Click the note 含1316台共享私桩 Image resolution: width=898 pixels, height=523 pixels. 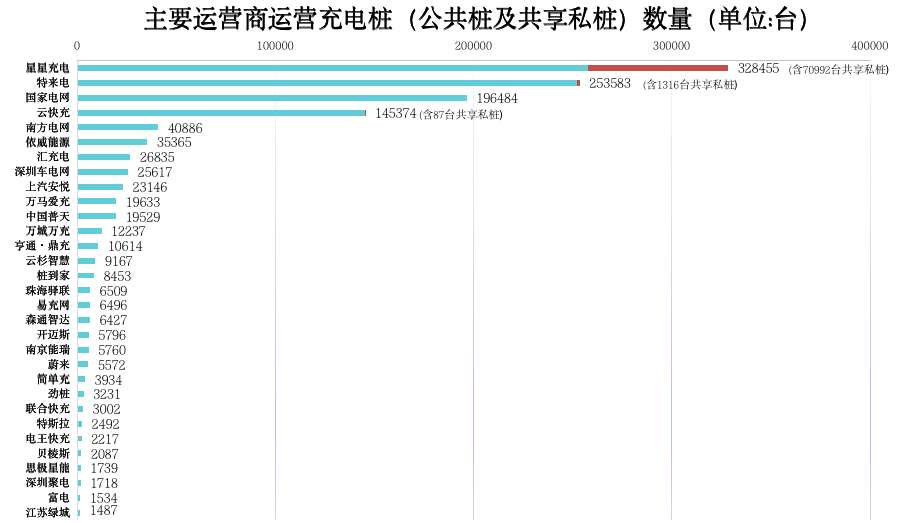690,84
